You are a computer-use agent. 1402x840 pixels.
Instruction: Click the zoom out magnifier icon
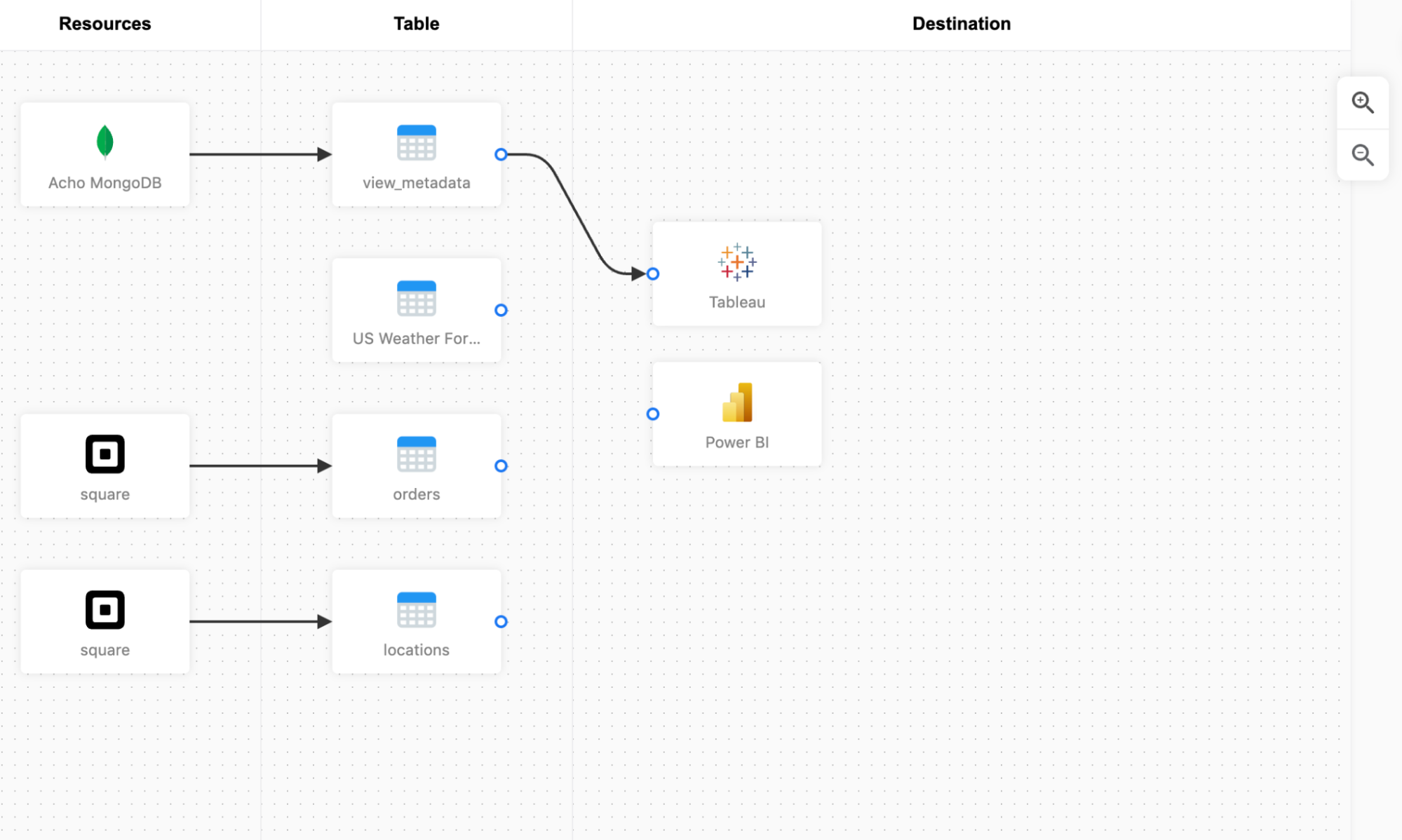point(1362,154)
